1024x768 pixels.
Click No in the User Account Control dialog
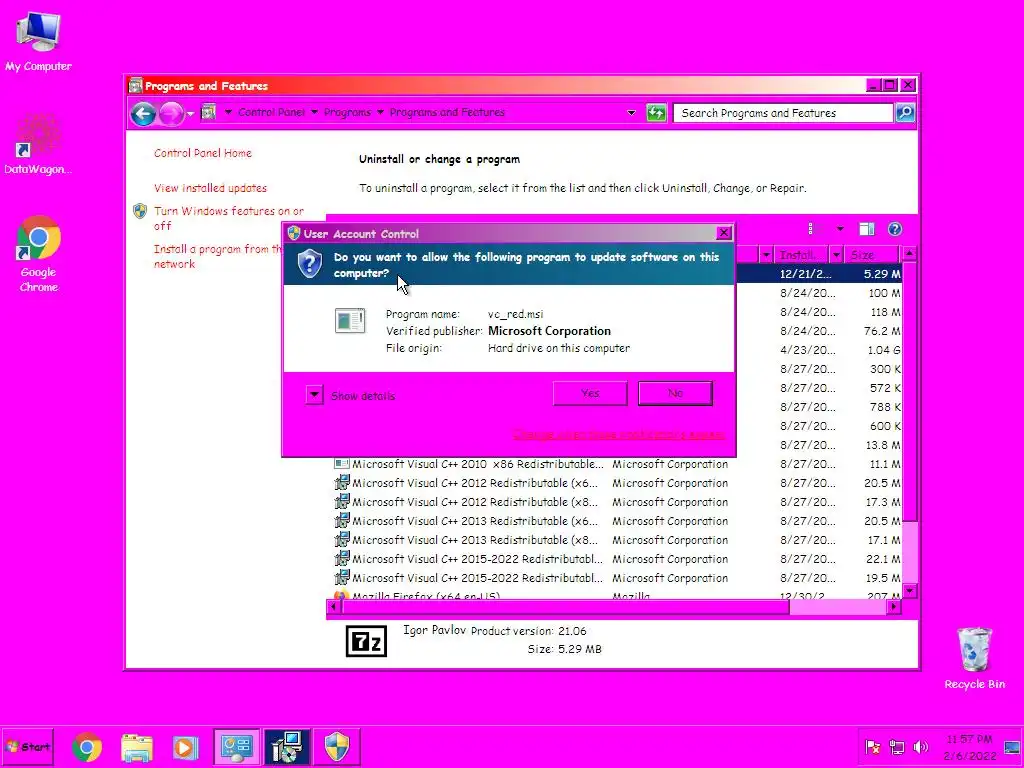point(675,393)
